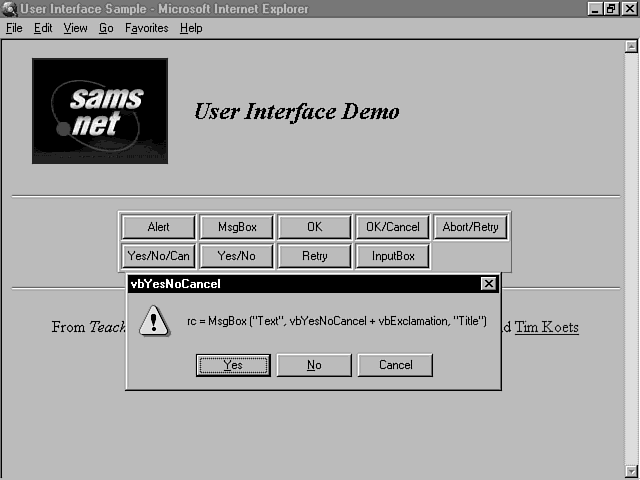Follow the Tim Koets link
Screen dimensions: 640x480
(546, 327)
